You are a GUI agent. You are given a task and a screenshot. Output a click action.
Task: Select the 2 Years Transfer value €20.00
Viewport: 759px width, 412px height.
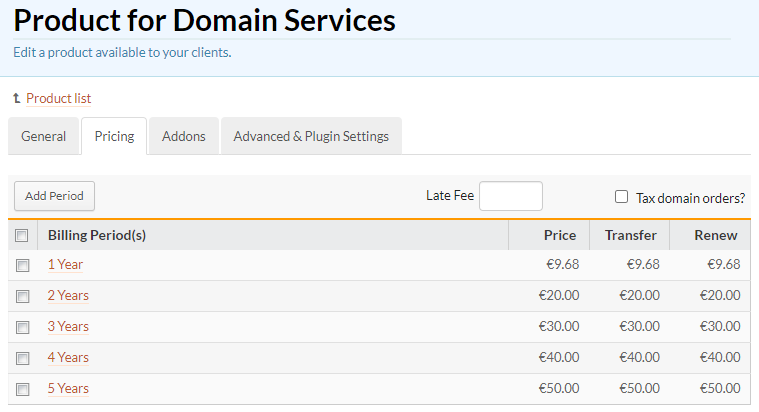(639, 295)
